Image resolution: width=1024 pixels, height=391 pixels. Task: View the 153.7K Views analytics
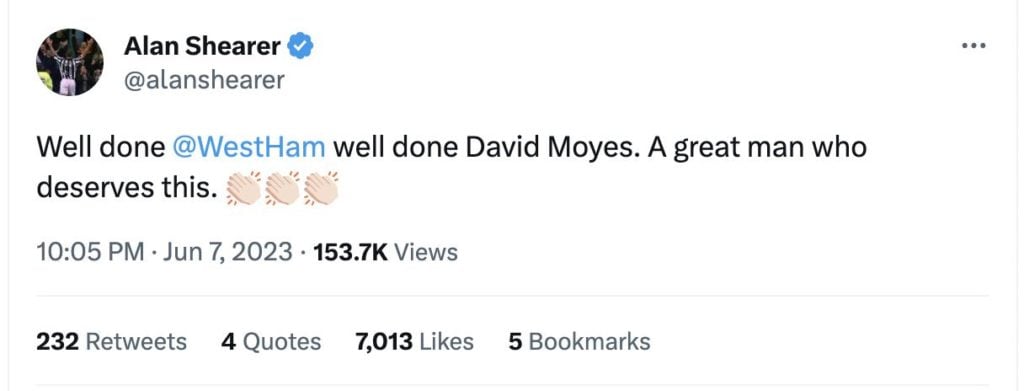[386, 252]
